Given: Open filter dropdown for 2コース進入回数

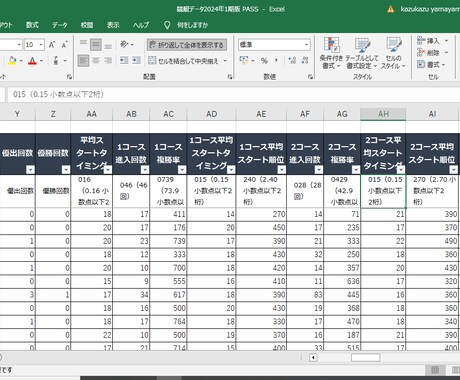Looking at the screenshot, I should [319, 170].
